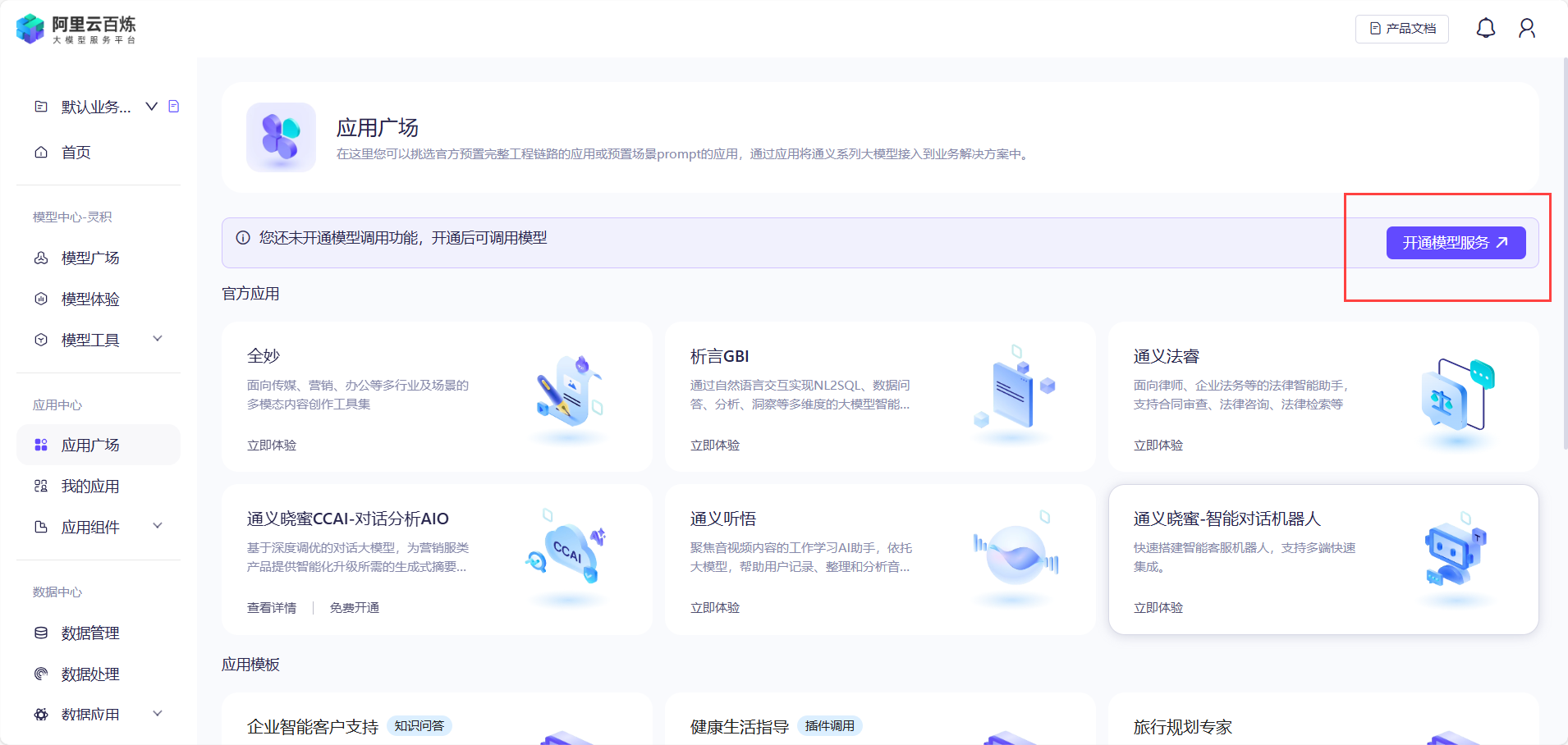Image resolution: width=1568 pixels, height=745 pixels.
Task: Click 立即体验 on the 通义法睿 card
Action: (x=1158, y=446)
